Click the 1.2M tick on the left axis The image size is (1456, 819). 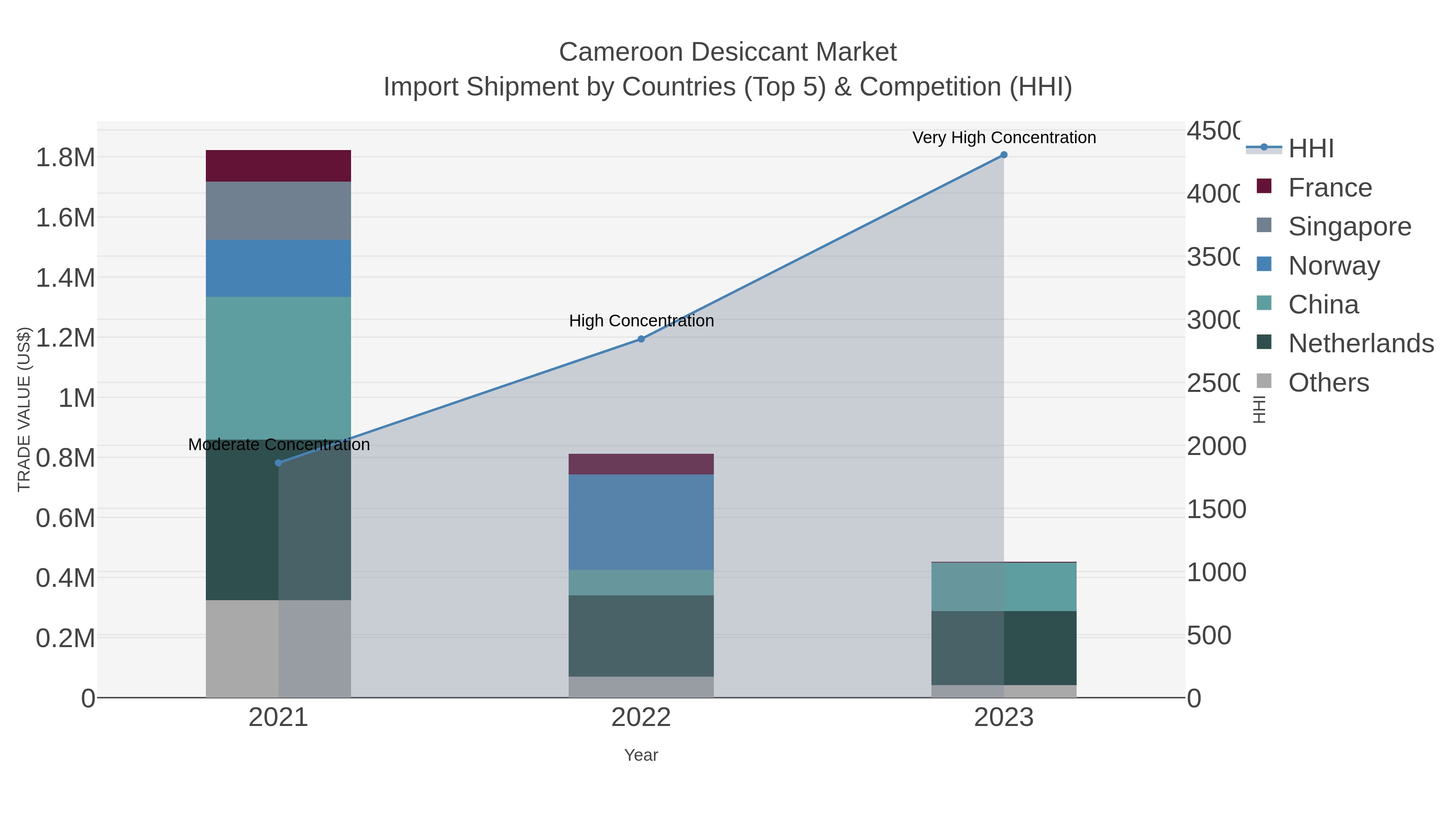[x=66, y=338]
